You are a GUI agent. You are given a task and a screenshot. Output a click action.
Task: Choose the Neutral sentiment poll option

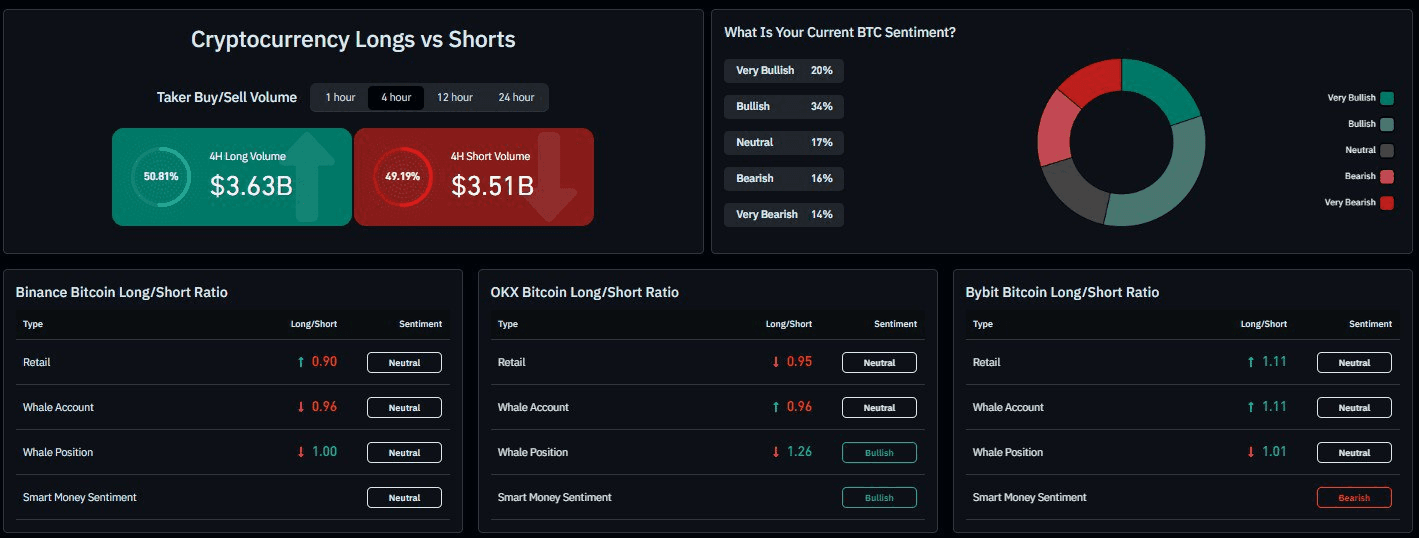coord(784,143)
